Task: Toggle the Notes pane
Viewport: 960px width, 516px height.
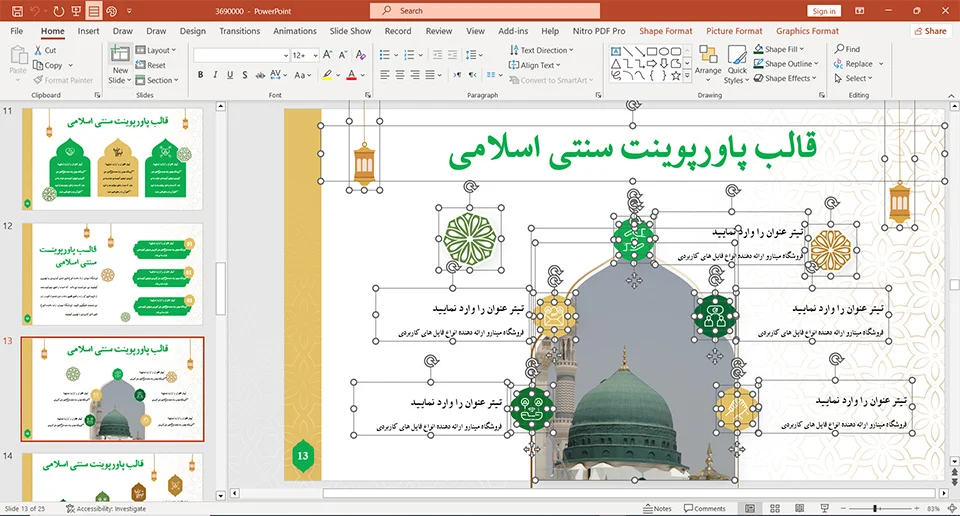Action: tap(657, 508)
